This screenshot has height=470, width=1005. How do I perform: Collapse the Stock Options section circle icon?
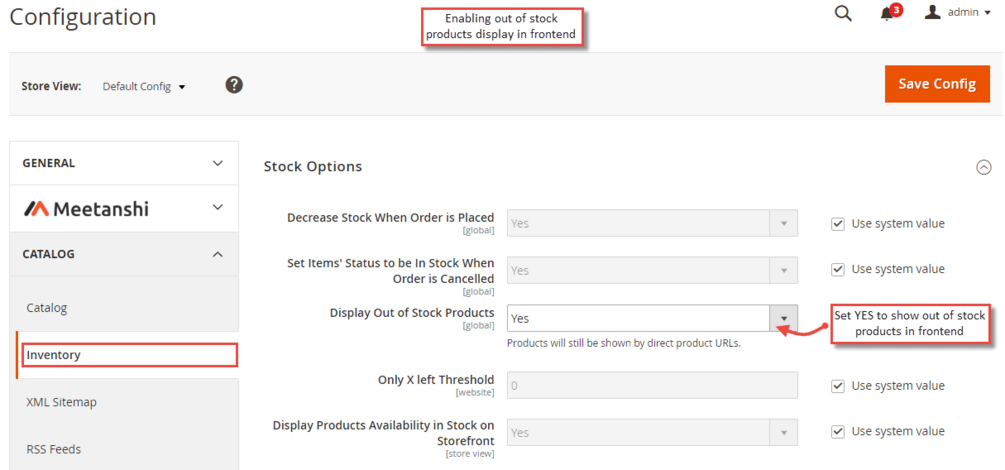[x=983, y=167]
